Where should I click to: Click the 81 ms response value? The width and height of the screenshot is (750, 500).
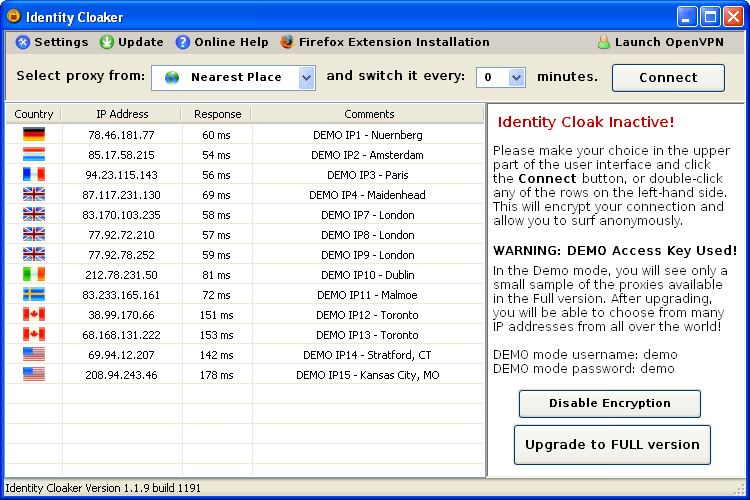217,275
